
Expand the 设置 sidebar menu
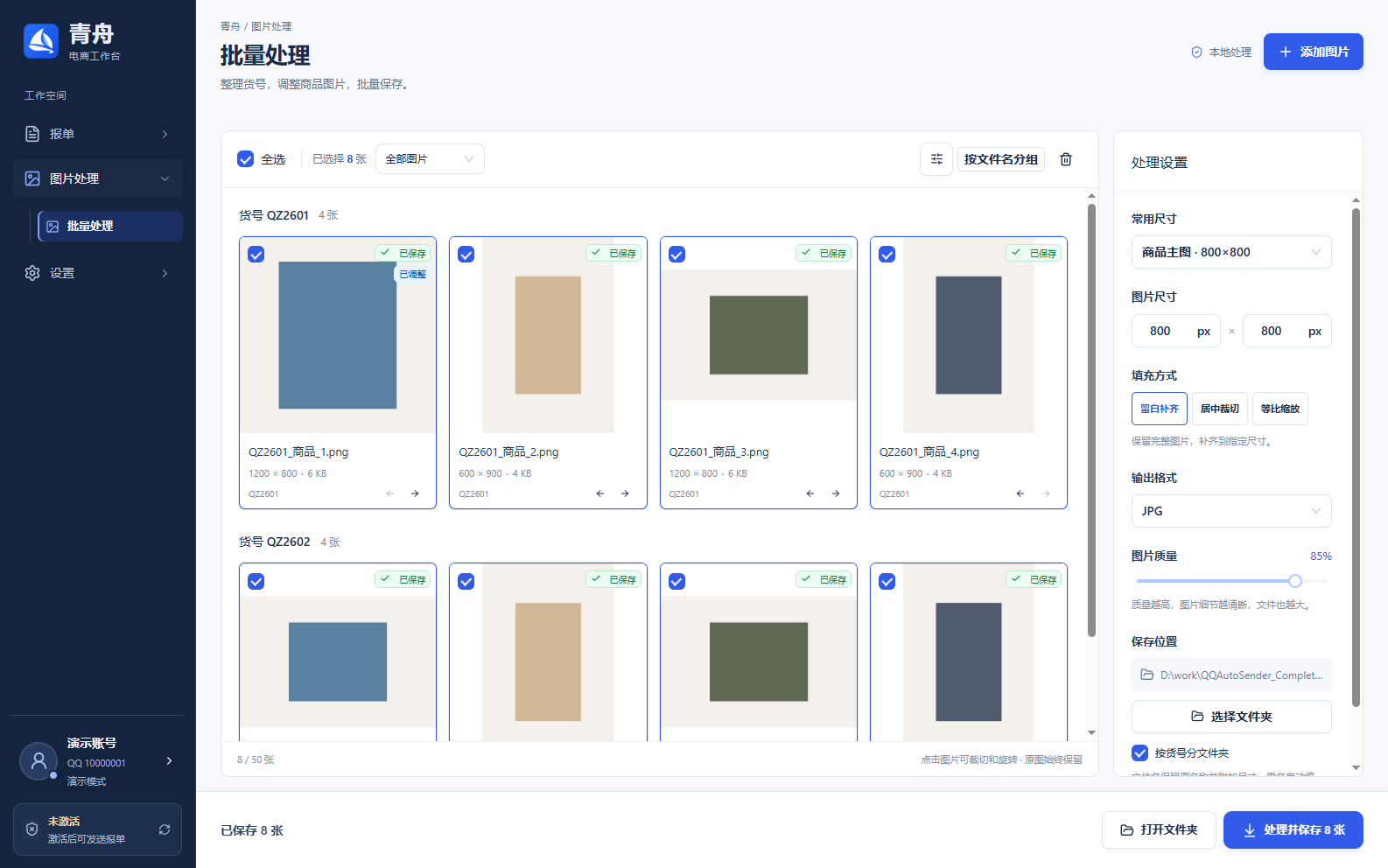[x=98, y=273]
